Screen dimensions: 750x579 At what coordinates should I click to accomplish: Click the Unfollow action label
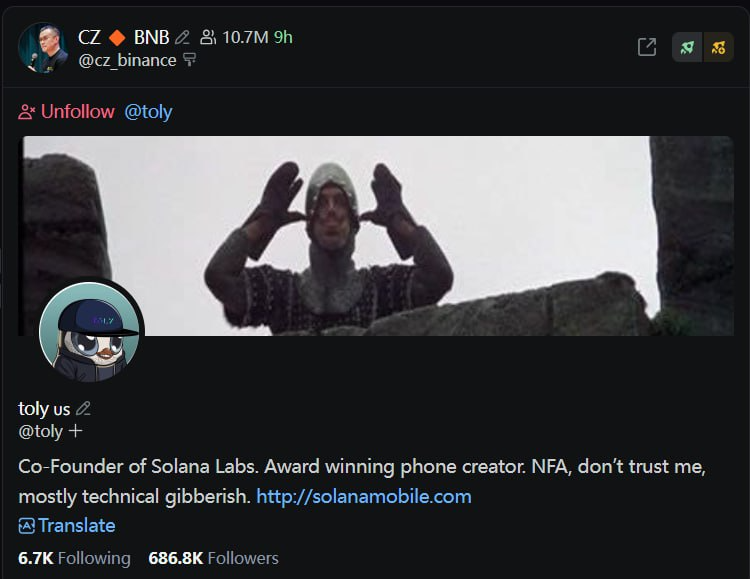pyautogui.click(x=77, y=112)
